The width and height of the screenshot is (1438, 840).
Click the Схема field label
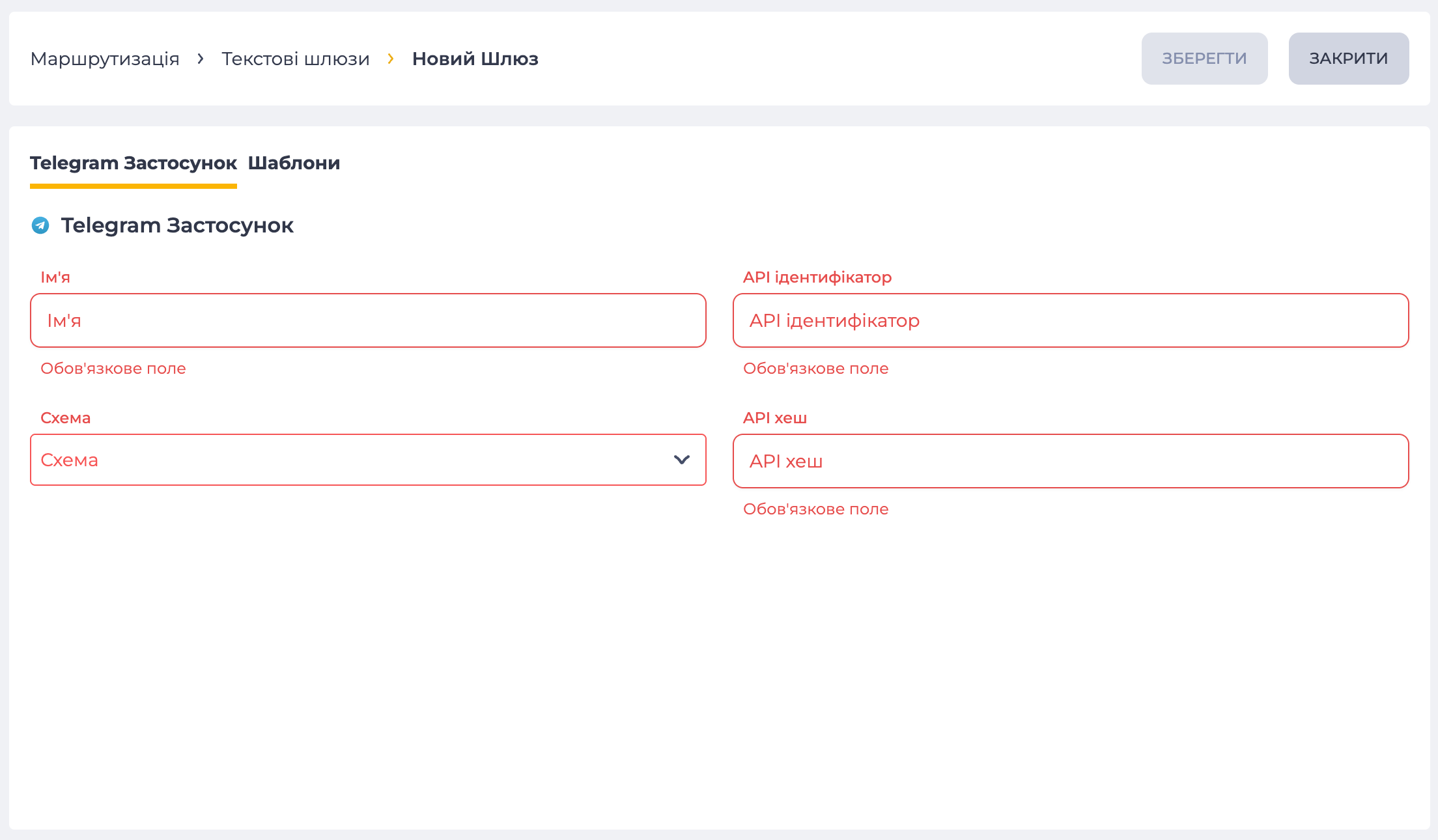[65, 418]
